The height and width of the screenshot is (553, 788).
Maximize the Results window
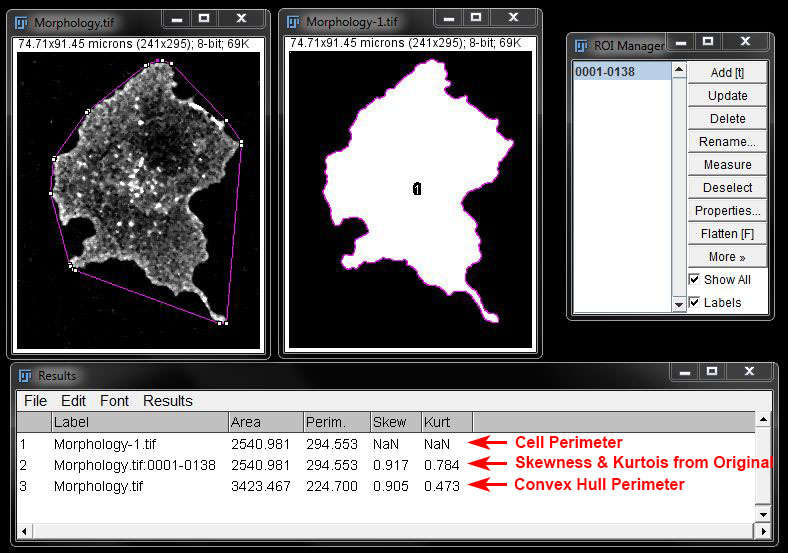[712, 372]
